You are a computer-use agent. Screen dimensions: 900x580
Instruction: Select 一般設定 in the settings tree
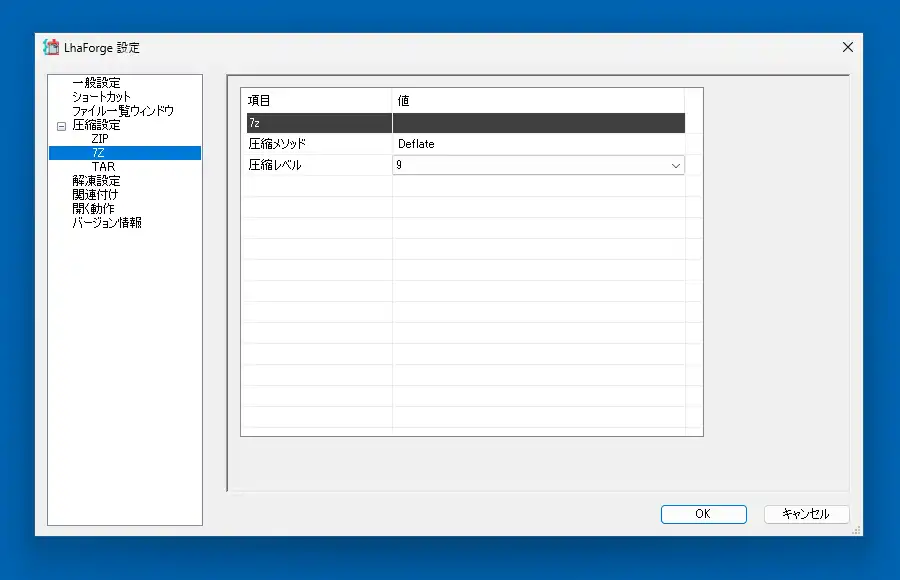coord(96,83)
